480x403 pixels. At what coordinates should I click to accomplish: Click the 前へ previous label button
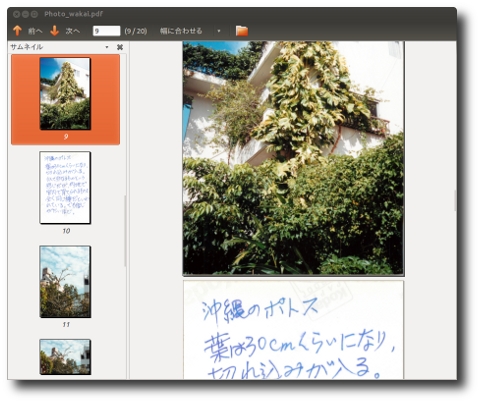click(35, 31)
